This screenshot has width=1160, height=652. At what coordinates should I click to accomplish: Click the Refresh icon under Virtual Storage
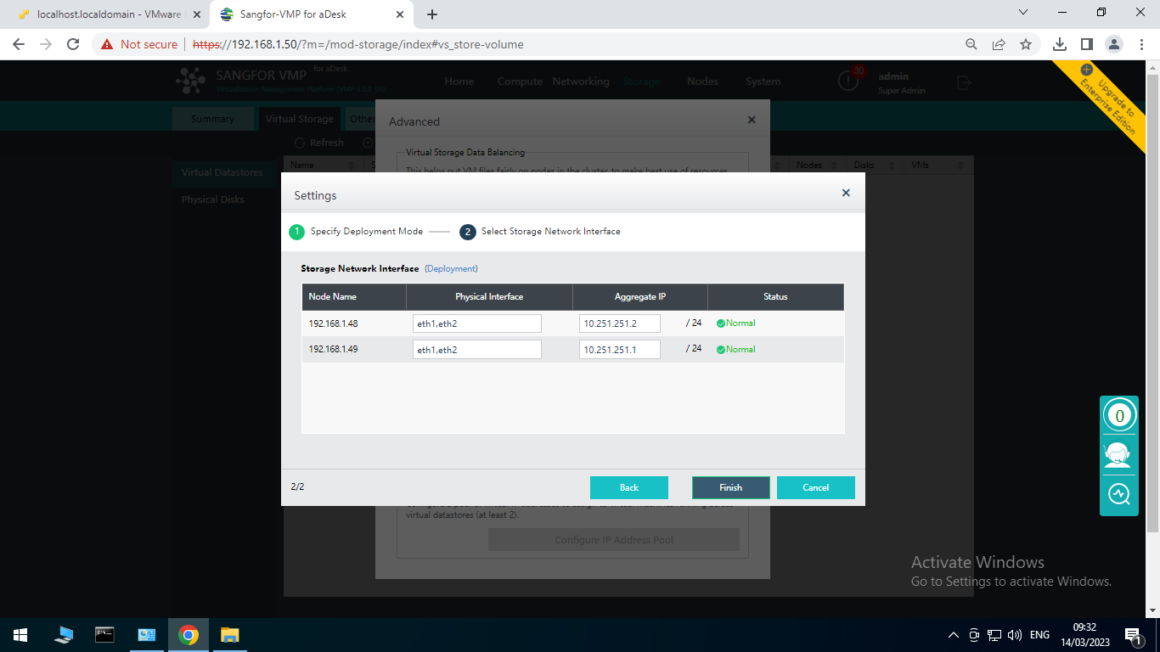318,142
